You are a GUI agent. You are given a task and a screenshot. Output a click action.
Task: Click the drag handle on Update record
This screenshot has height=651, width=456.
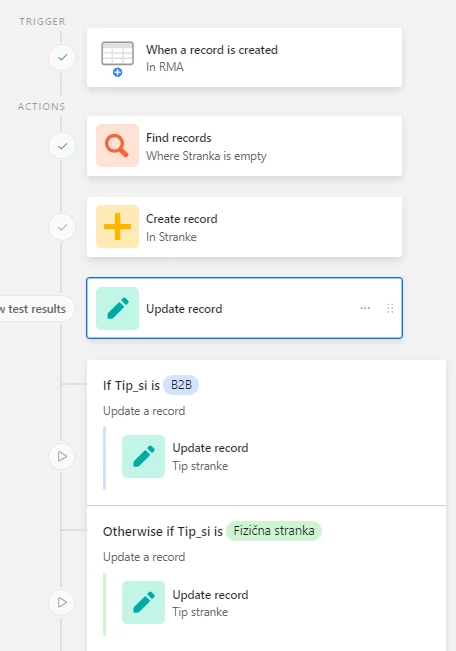pos(390,308)
